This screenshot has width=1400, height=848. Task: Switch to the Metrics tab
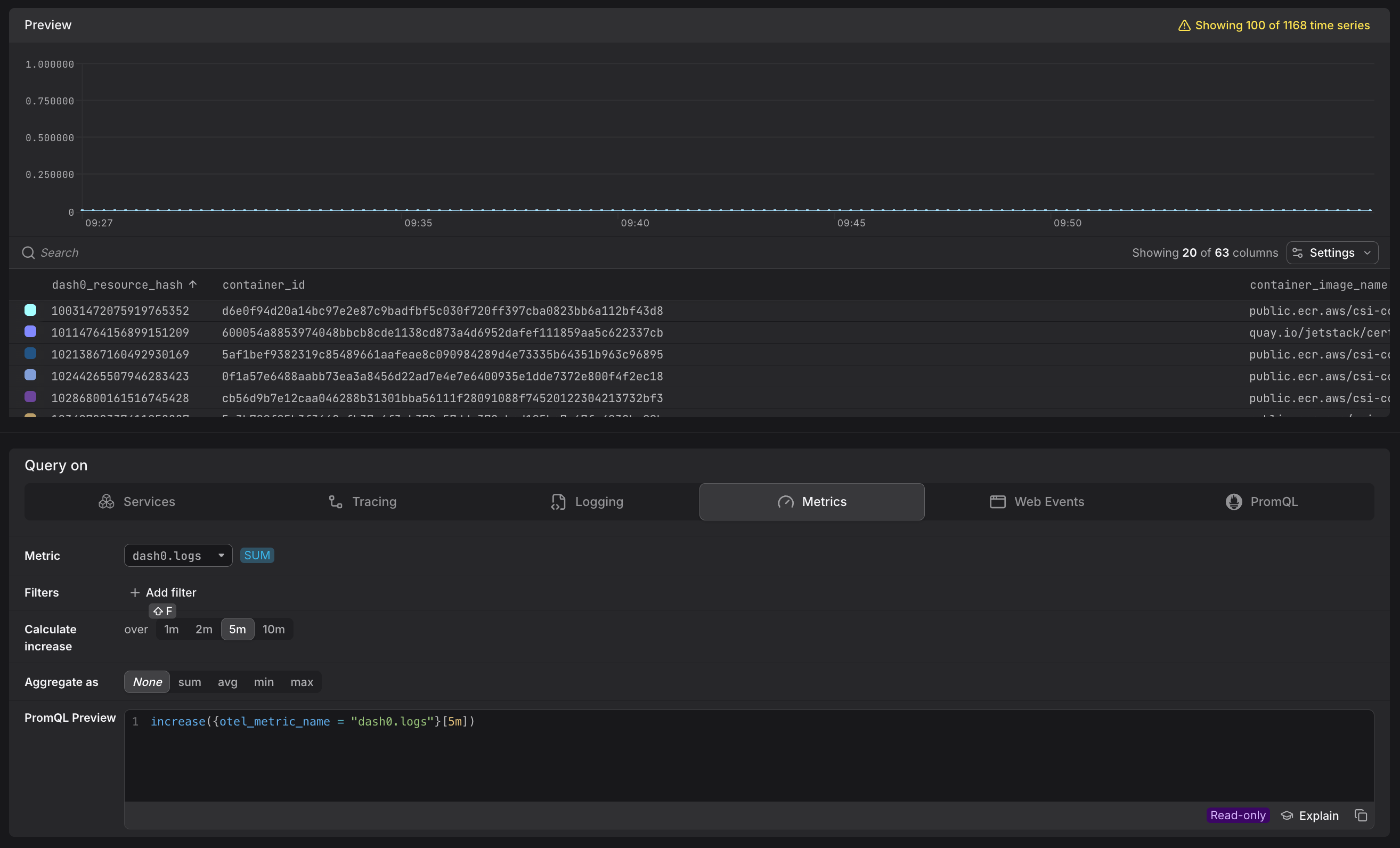pyautogui.click(x=811, y=502)
